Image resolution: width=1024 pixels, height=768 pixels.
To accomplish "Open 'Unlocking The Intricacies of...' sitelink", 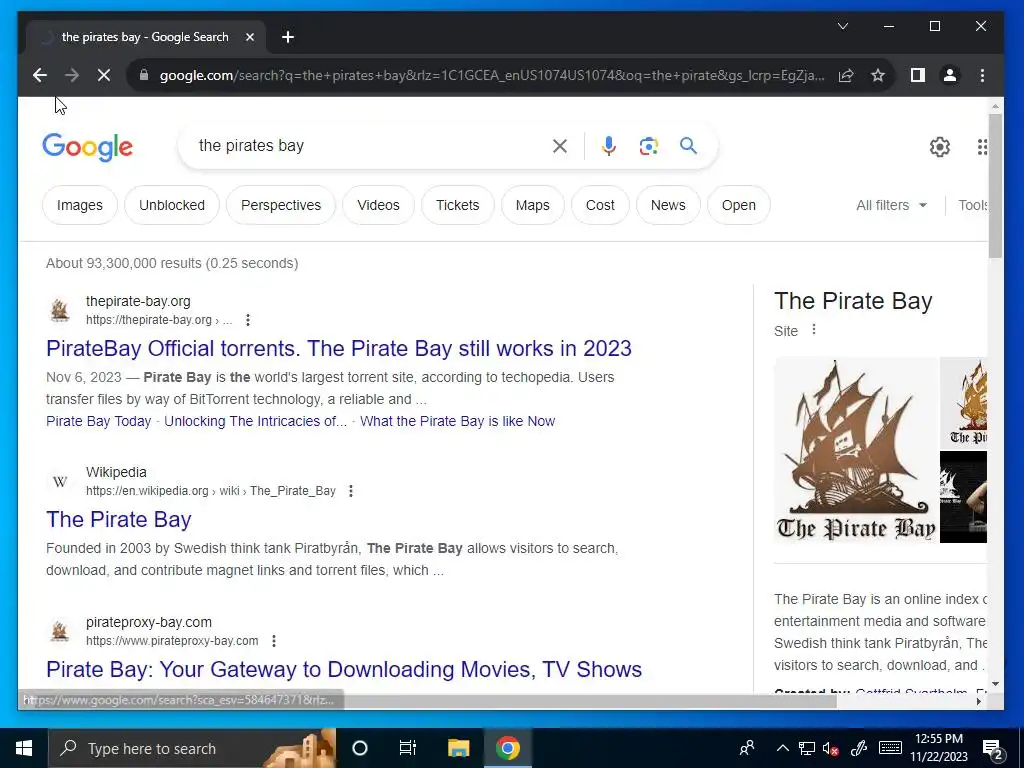I will tap(255, 421).
